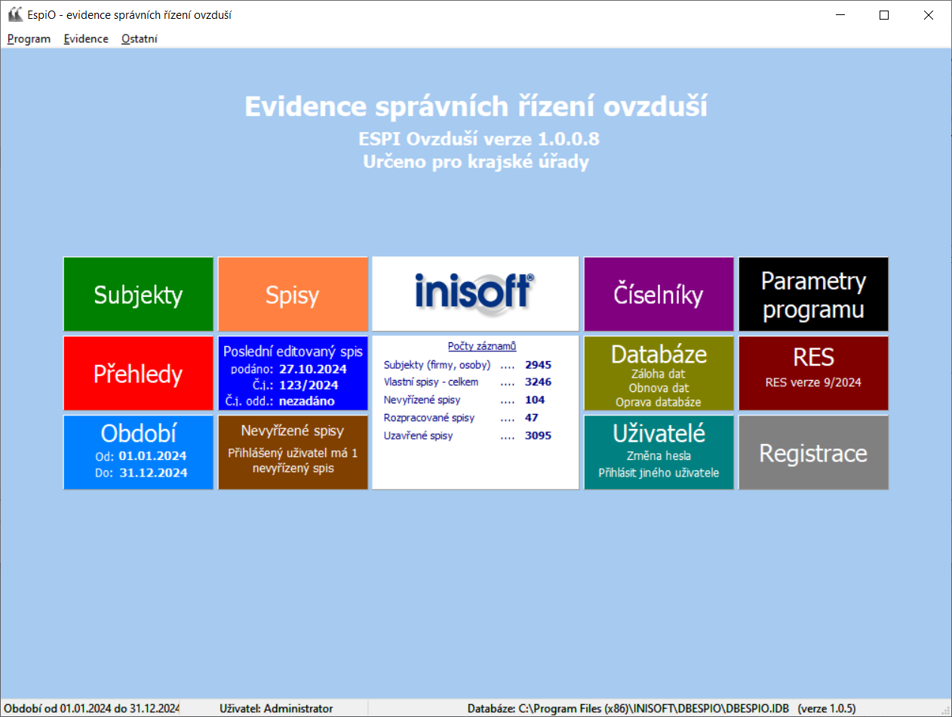Open the dark red RES tile

(x=814, y=373)
